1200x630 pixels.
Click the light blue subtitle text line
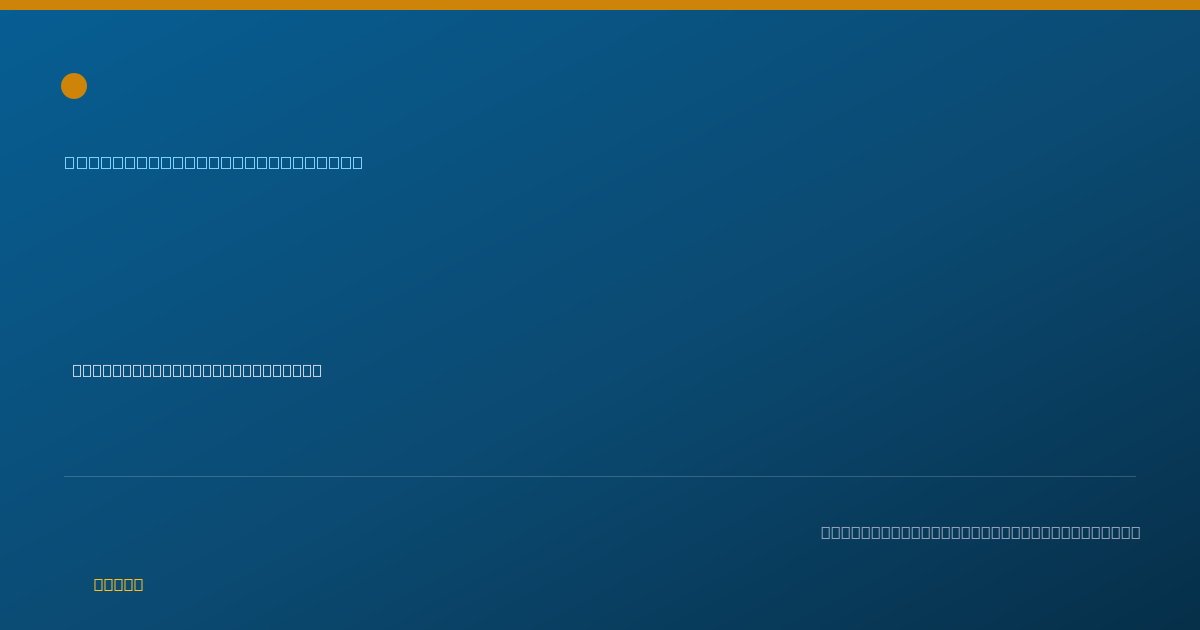[x=214, y=162]
